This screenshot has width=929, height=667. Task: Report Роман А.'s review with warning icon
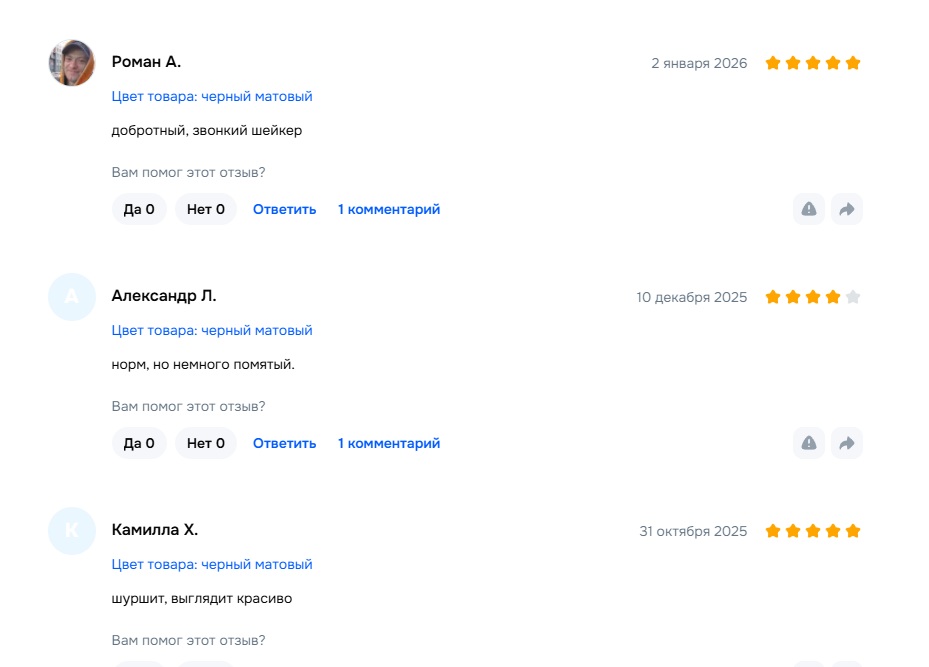[809, 209]
